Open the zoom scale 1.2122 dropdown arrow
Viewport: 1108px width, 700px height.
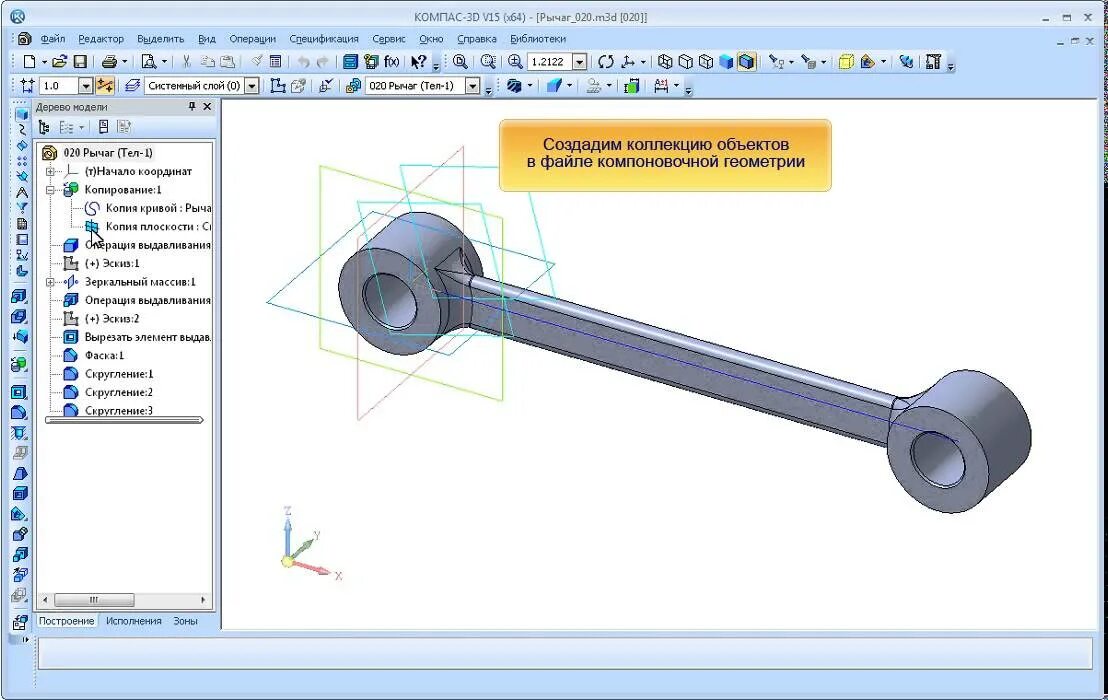(x=579, y=62)
